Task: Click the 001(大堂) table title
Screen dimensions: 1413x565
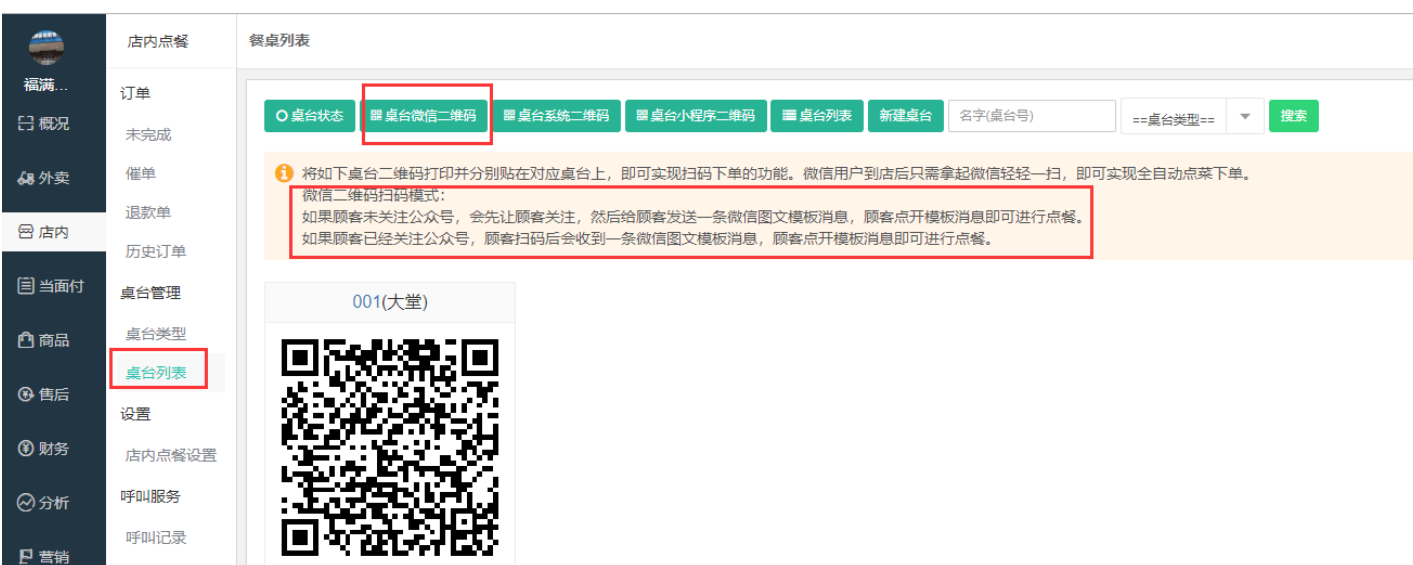Action: [390, 302]
